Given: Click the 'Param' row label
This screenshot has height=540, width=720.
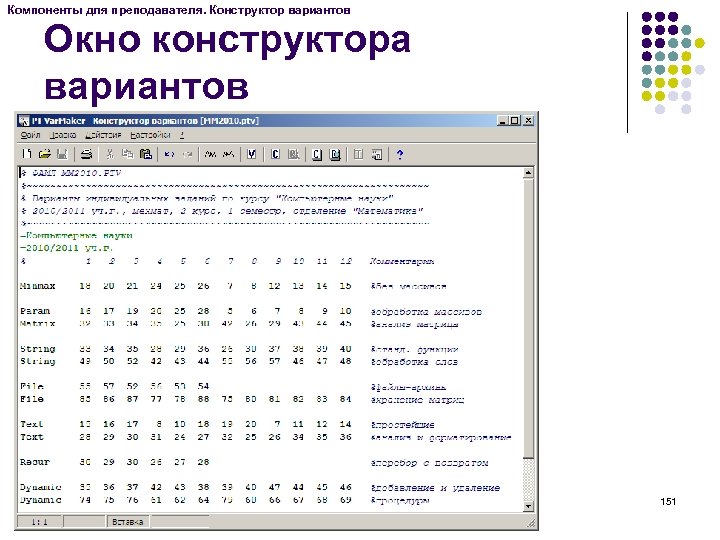Looking at the screenshot, I should click(x=35, y=311).
